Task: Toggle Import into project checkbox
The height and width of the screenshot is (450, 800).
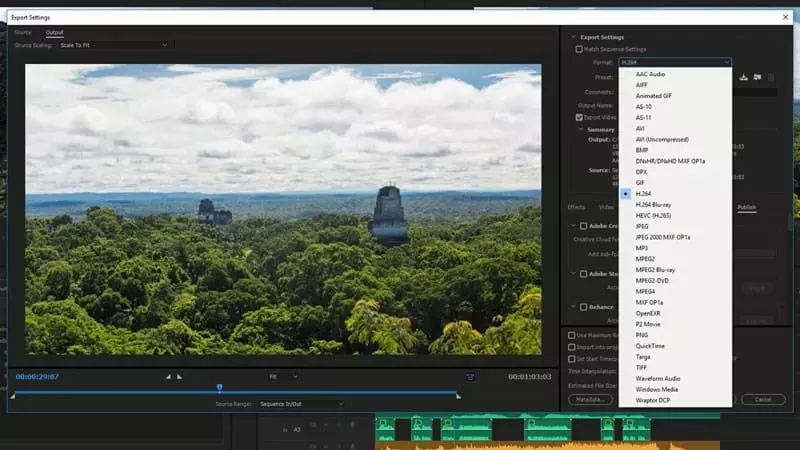Action: (572, 347)
